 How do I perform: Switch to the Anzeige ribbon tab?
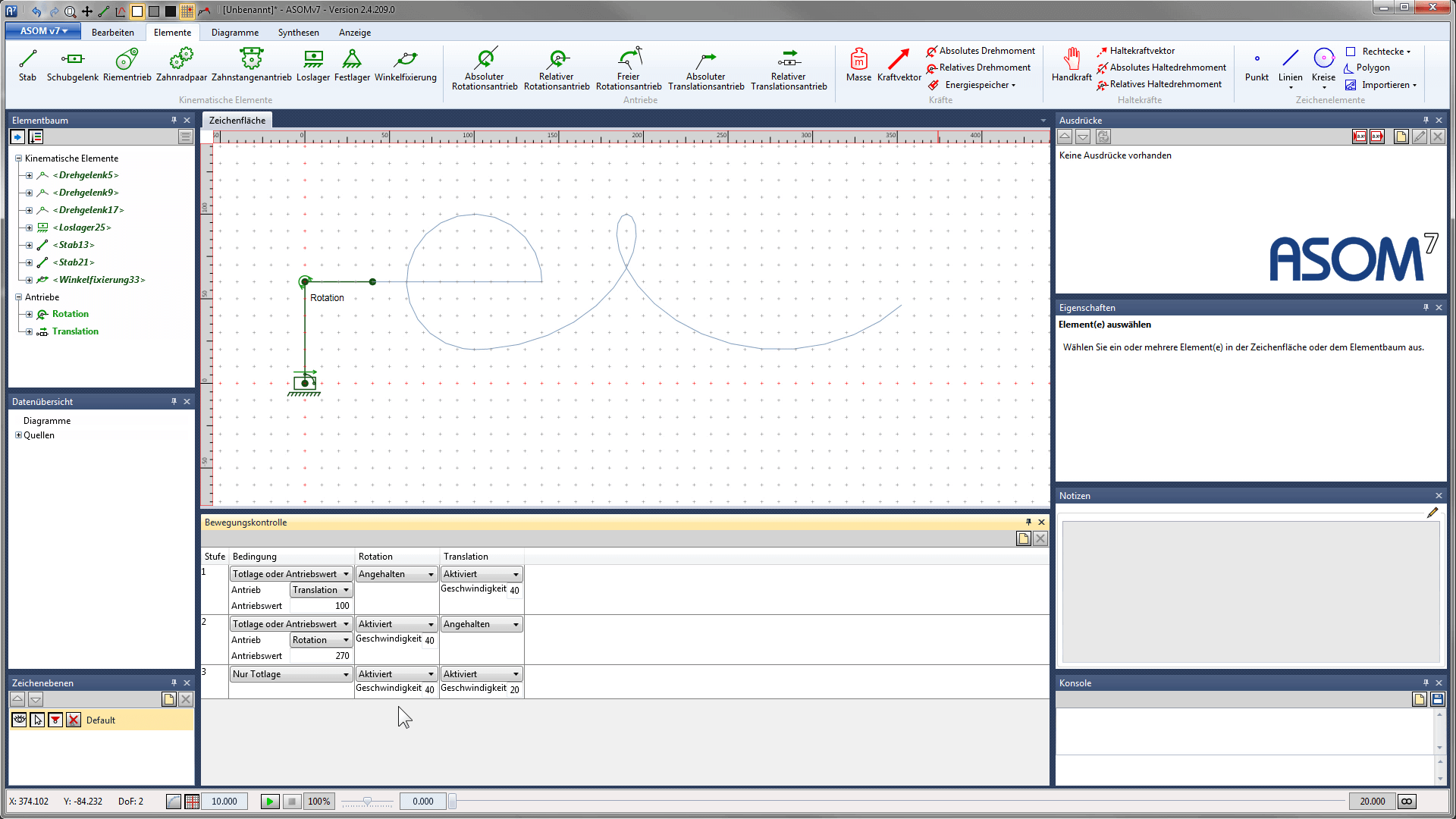click(x=355, y=33)
